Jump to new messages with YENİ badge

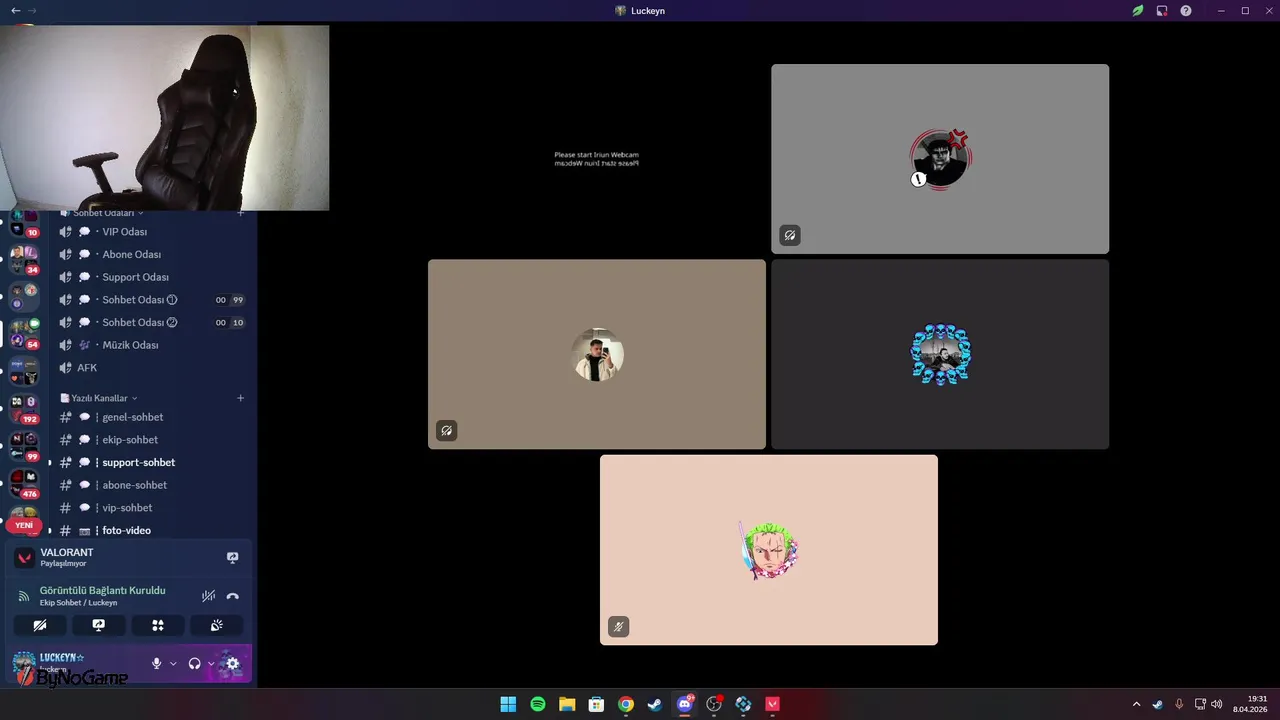[x=24, y=525]
